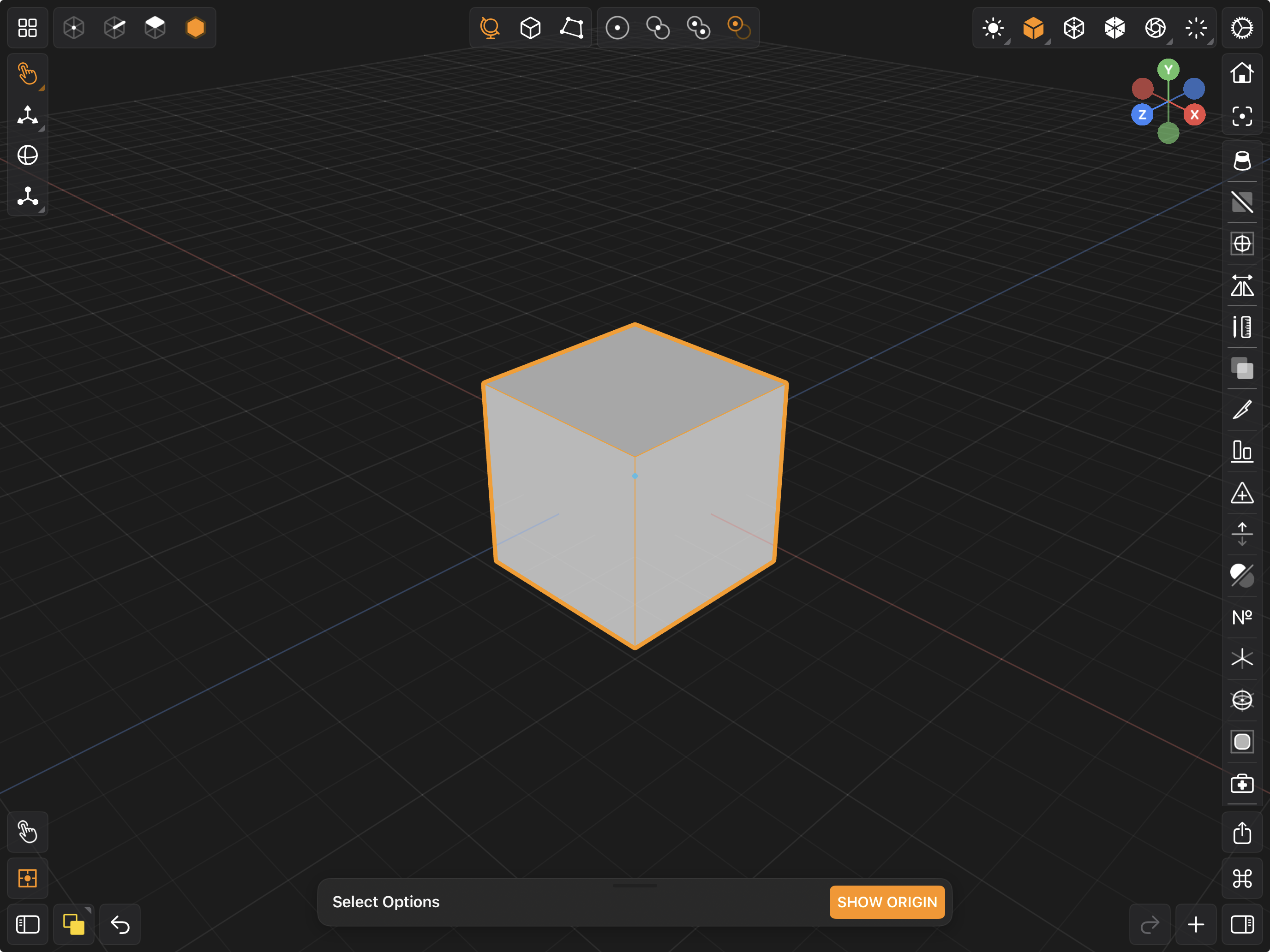Open the mirror symmetry icon

click(1242, 285)
